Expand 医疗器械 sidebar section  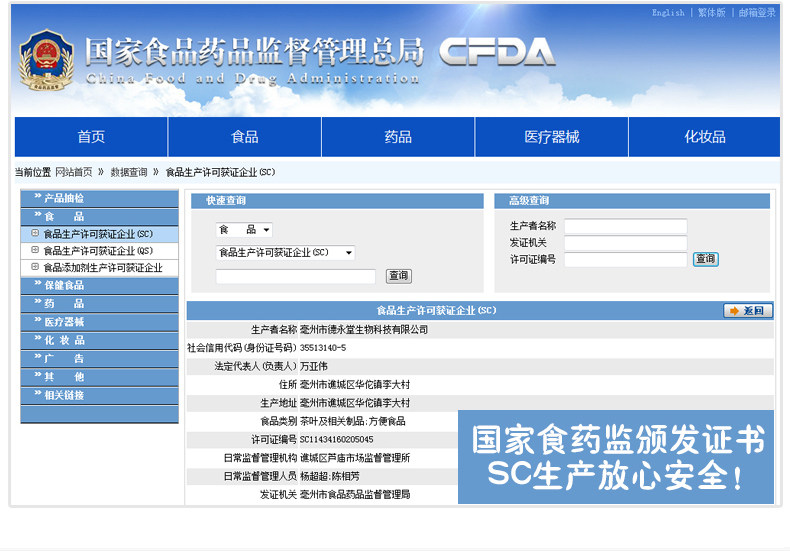(x=99, y=322)
